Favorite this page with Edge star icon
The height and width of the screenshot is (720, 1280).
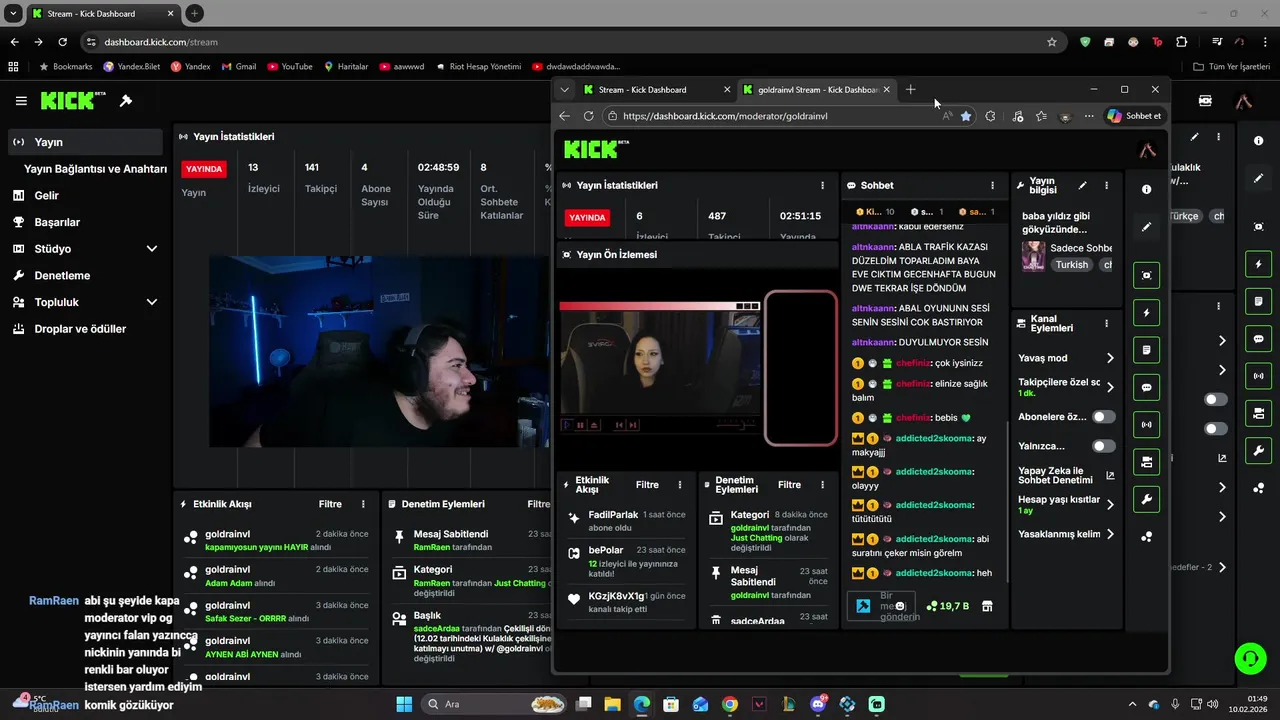(966, 116)
